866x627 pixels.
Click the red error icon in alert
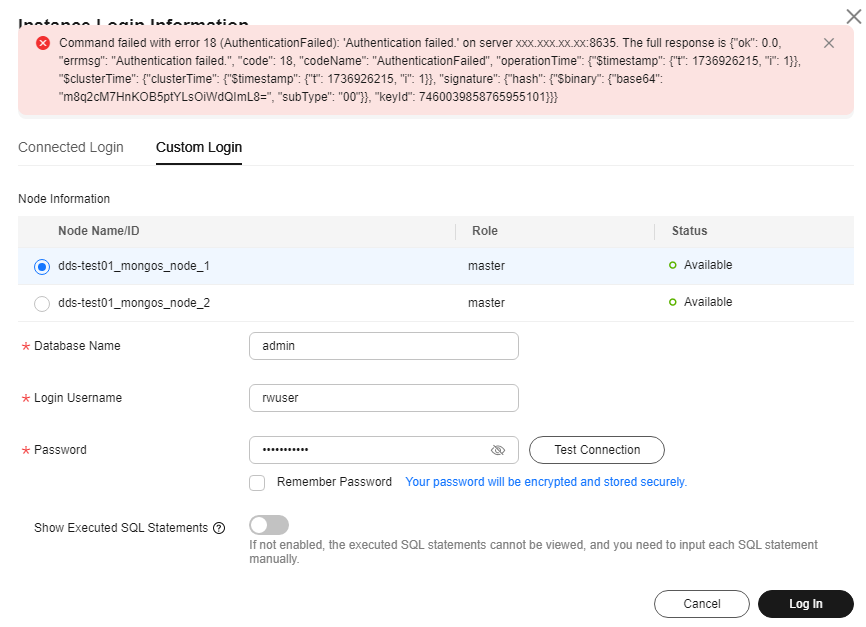[43, 43]
